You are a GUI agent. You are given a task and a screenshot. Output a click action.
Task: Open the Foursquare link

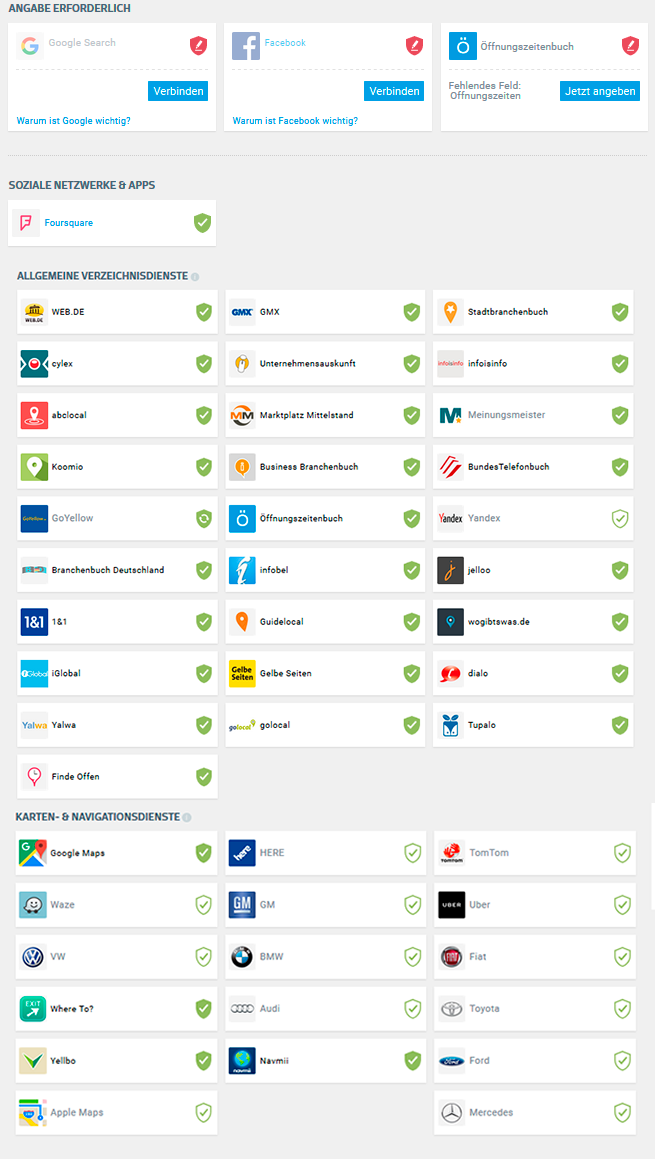pyautogui.click(x=68, y=223)
